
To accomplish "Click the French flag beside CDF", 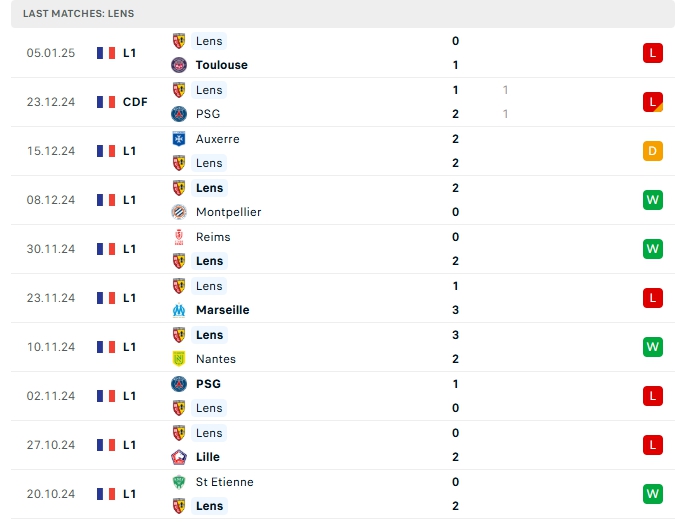I will click(106, 102).
